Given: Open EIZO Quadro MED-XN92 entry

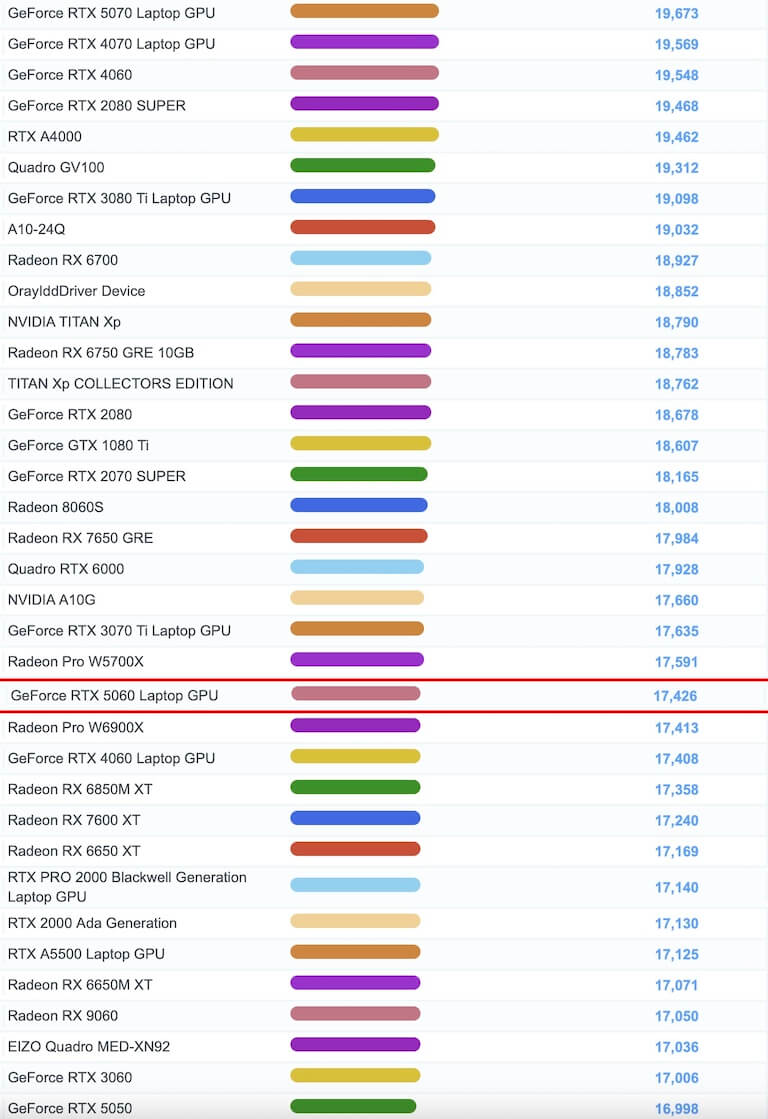Looking at the screenshot, I should (89, 1047).
